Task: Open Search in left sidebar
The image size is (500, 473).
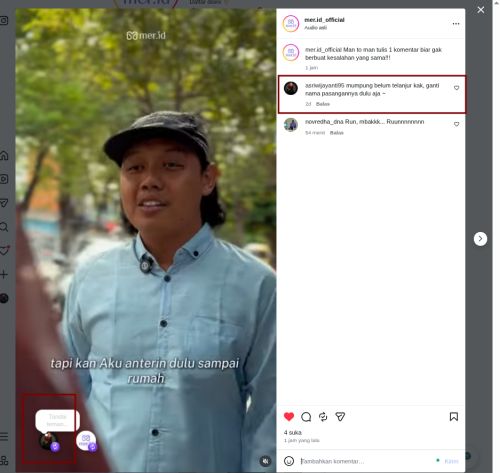Action: (x=4, y=227)
